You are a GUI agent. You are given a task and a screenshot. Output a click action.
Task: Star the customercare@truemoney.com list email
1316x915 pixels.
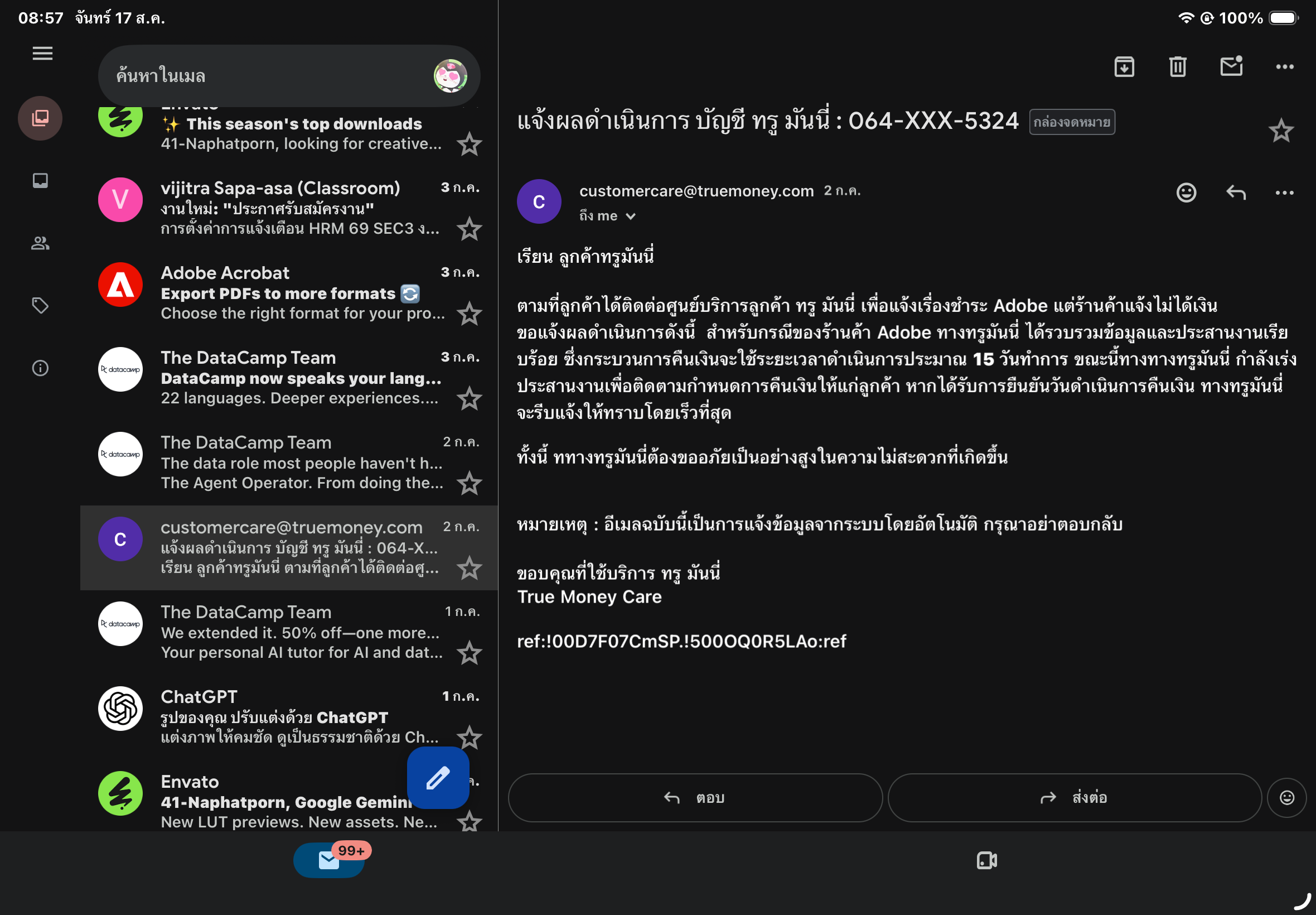click(469, 569)
